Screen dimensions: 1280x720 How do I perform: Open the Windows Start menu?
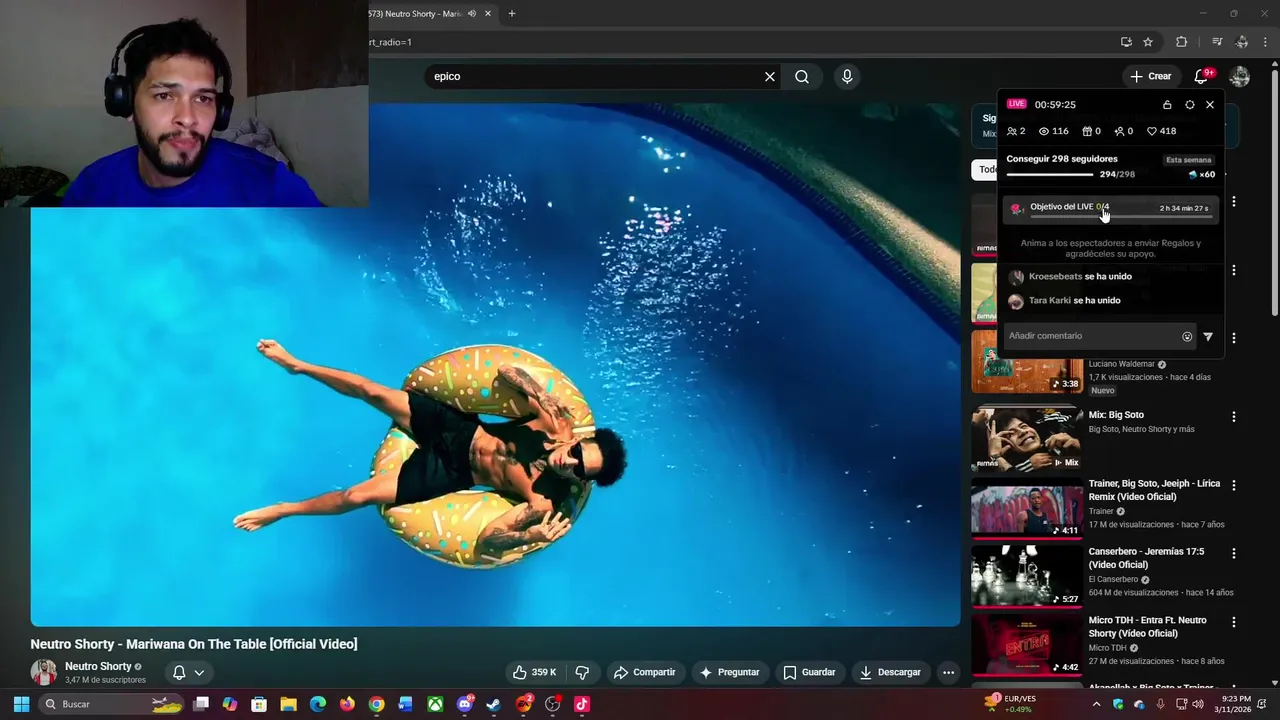tap(21, 704)
